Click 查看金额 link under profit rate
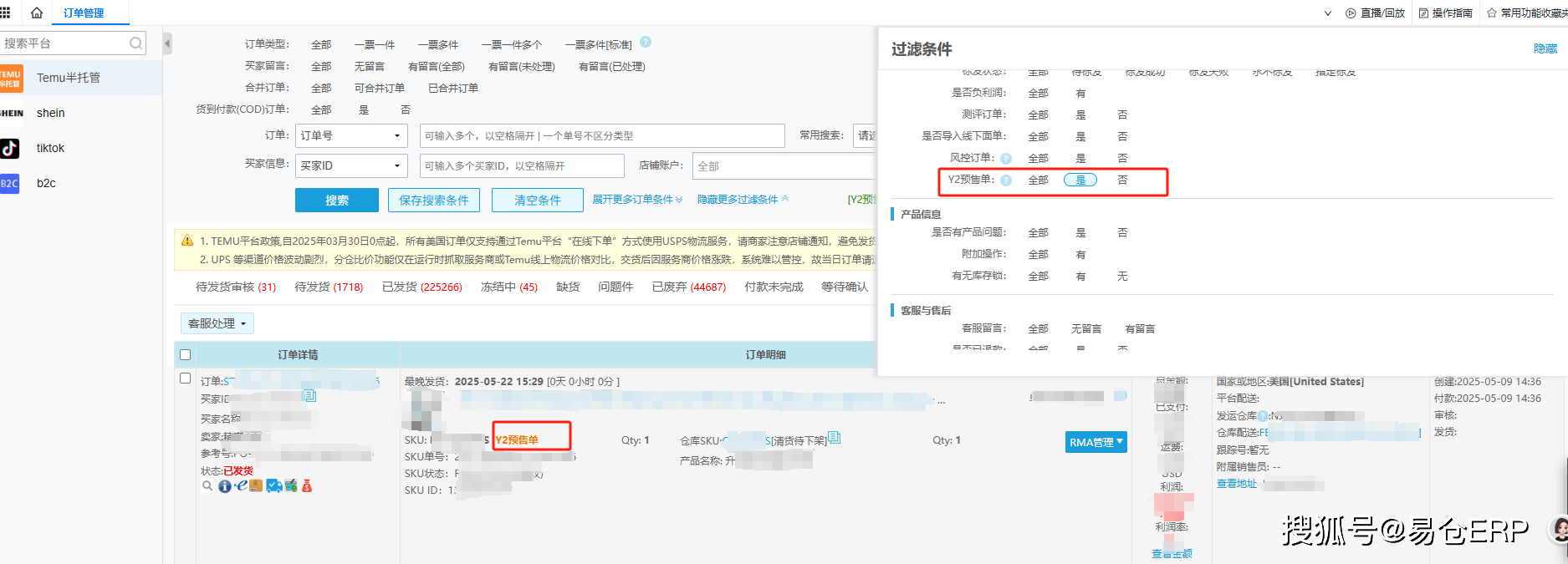Screen dimensions: 1568x564 pyautogui.click(x=1172, y=554)
